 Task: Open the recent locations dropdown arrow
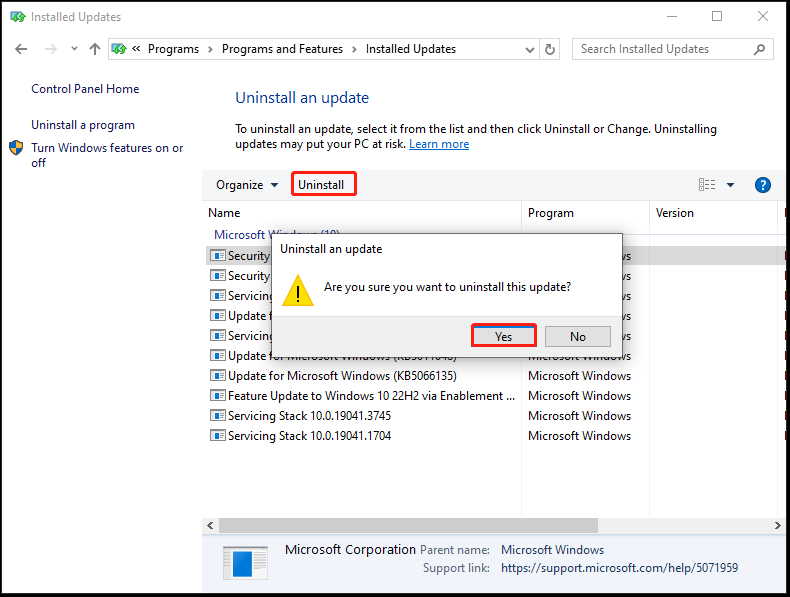coord(75,49)
